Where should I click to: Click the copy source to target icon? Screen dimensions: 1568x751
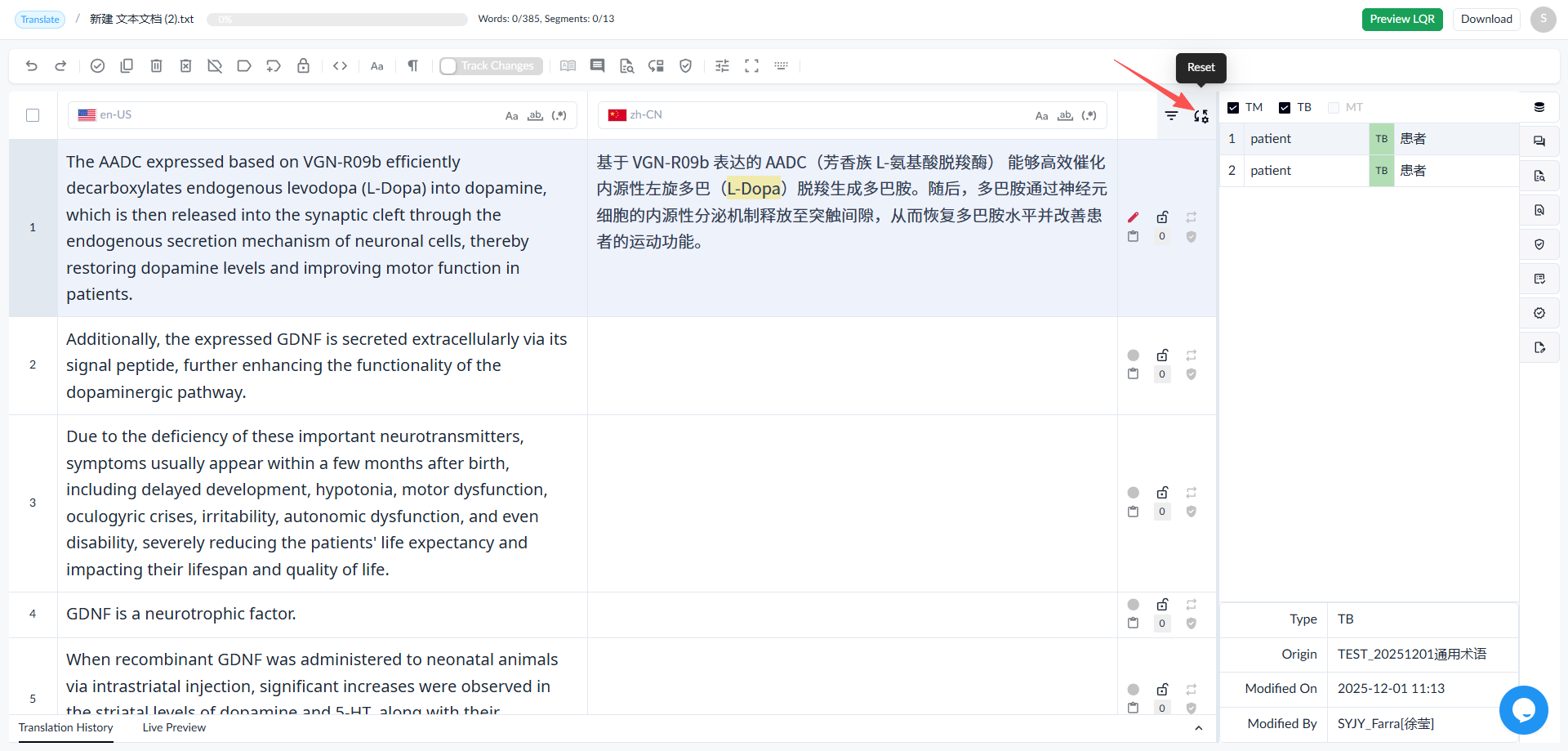127,66
